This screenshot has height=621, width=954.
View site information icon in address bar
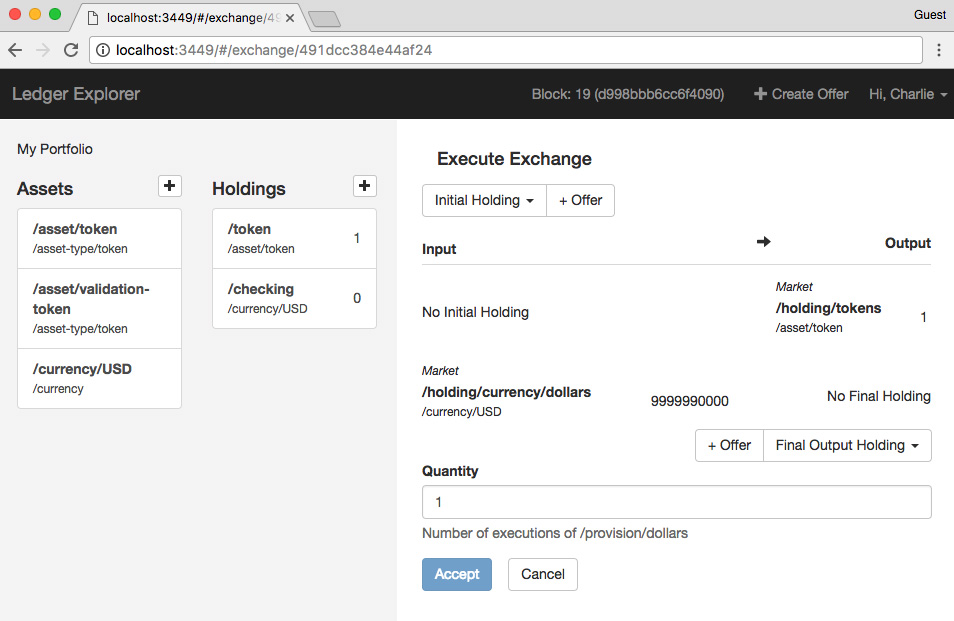pyautogui.click(x=103, y=50)
